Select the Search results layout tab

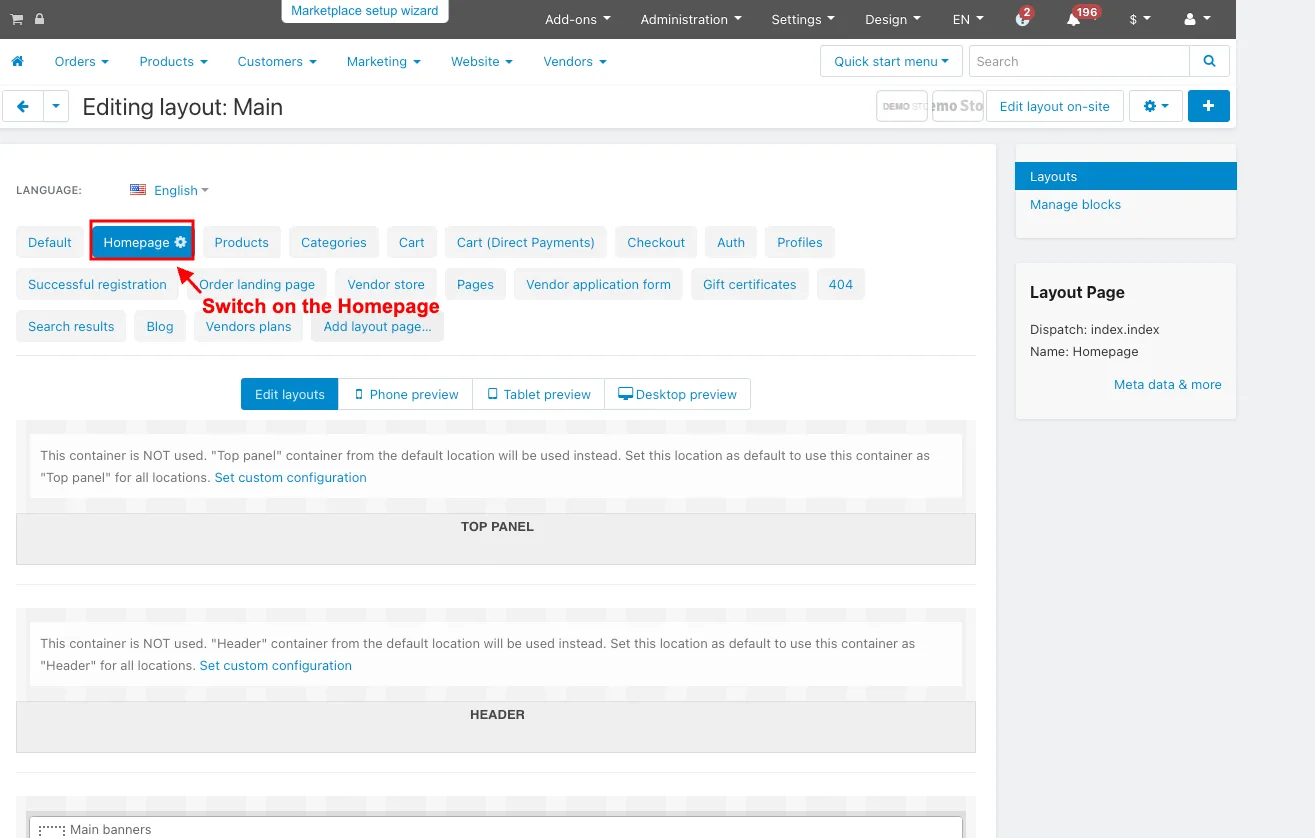[71, 326]
